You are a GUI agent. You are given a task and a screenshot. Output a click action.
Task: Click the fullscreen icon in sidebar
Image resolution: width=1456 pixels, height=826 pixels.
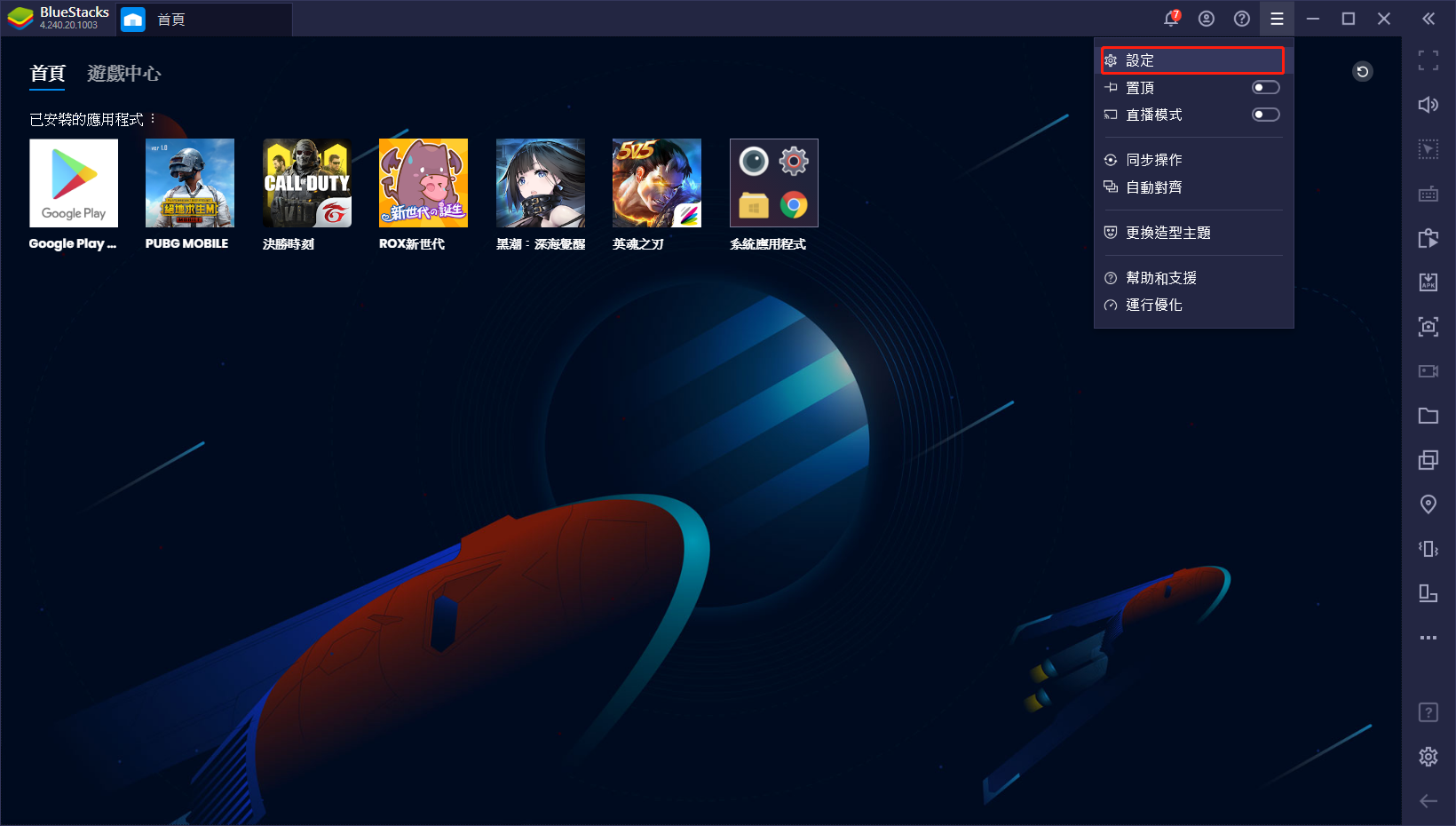(1428, 60)
